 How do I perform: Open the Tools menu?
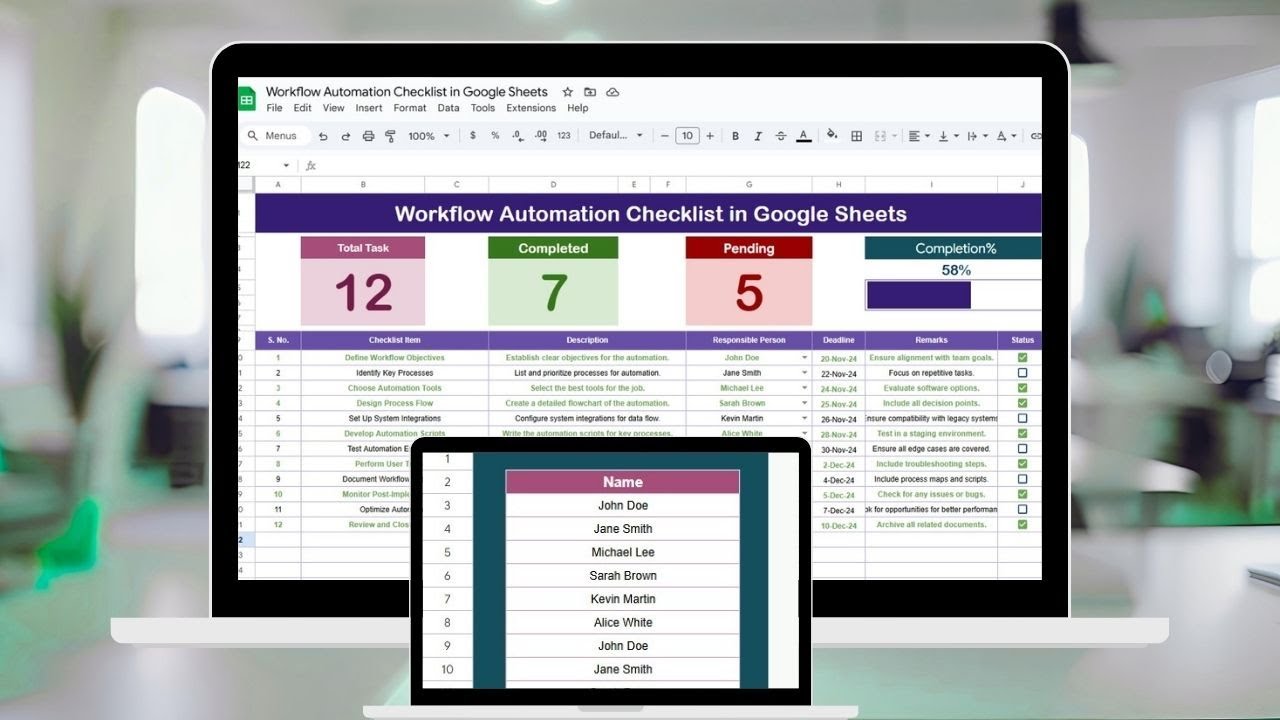pos(483,108)
